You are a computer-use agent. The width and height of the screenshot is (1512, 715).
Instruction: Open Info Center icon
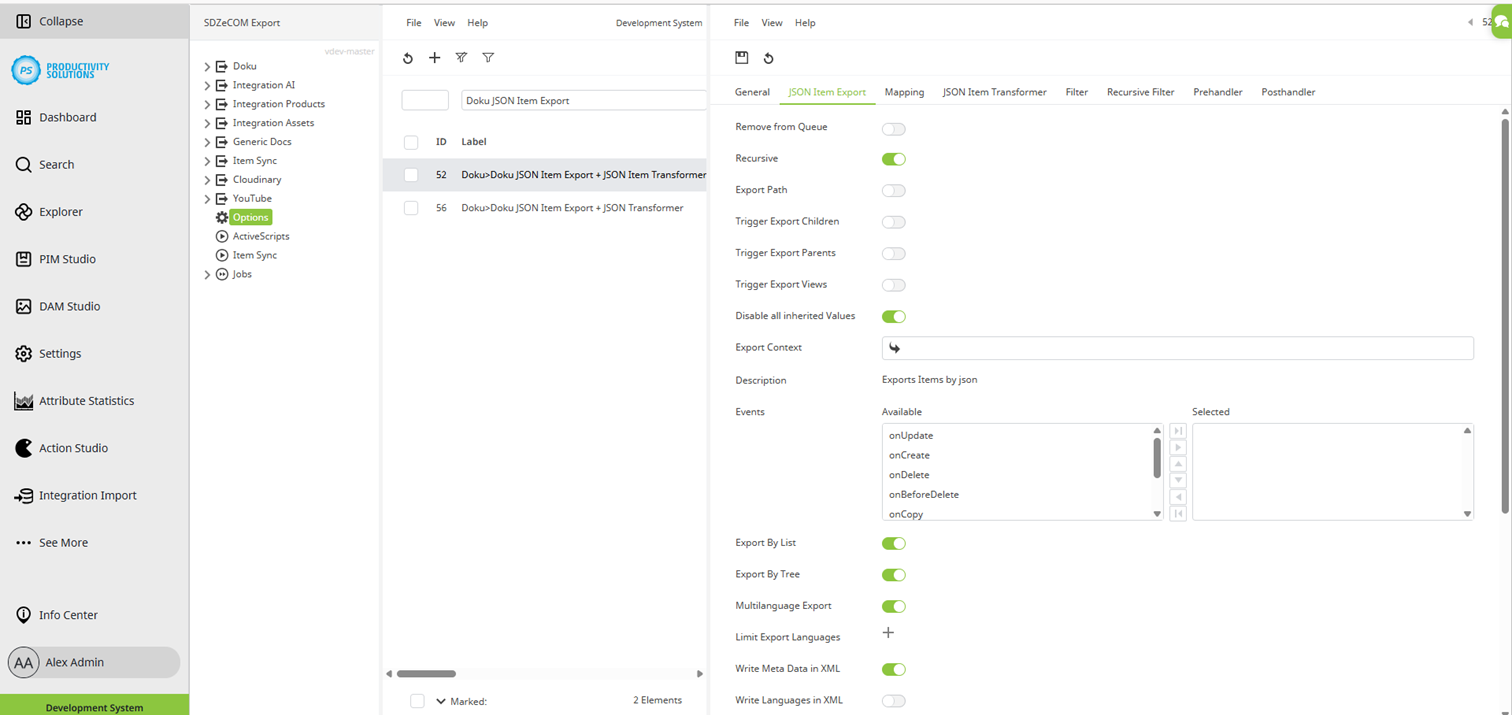(23, 615)
